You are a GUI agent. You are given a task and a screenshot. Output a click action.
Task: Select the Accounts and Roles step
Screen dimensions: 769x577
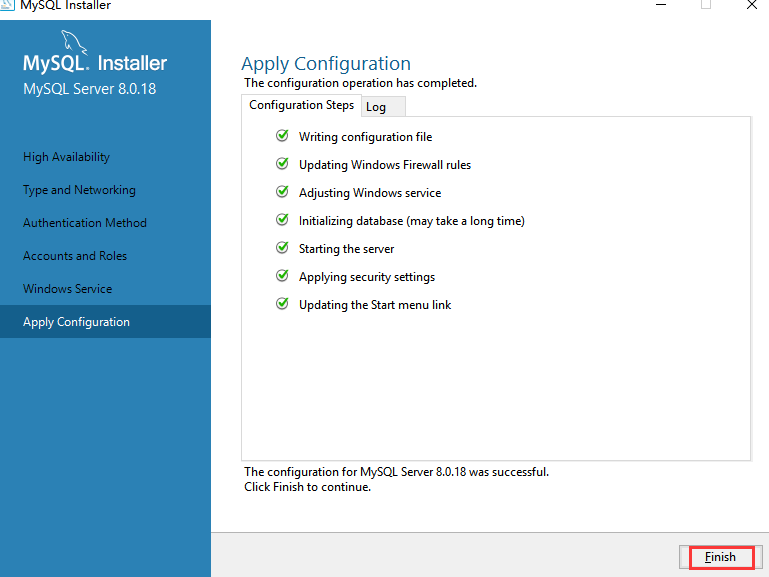pyautogui.click(x=75, y=256)
